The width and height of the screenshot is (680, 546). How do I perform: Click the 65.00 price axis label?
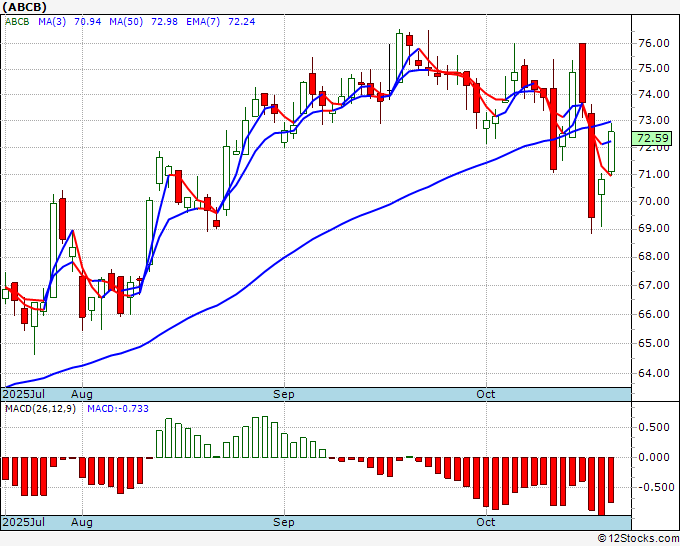(x=654, y=343)
